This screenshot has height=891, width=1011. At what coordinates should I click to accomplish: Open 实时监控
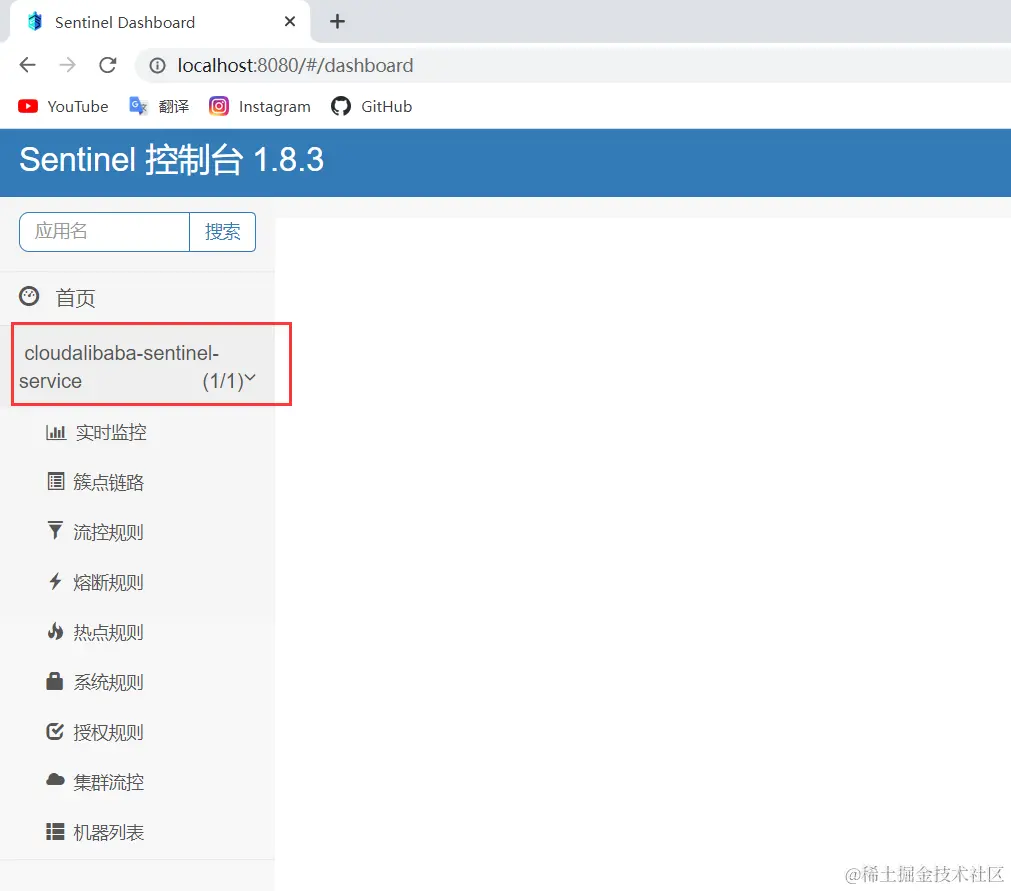111,433
